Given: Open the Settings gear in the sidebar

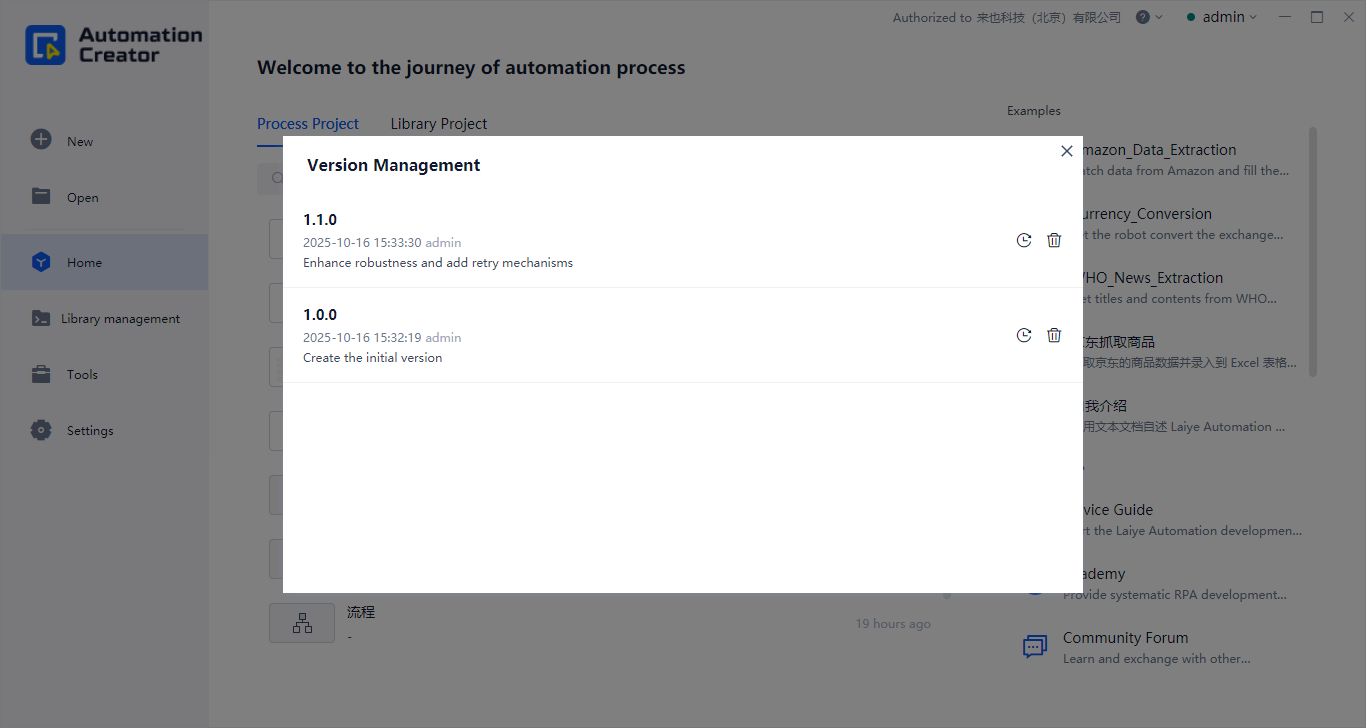Looking at the screenshot, I should [x=41, y=430].
